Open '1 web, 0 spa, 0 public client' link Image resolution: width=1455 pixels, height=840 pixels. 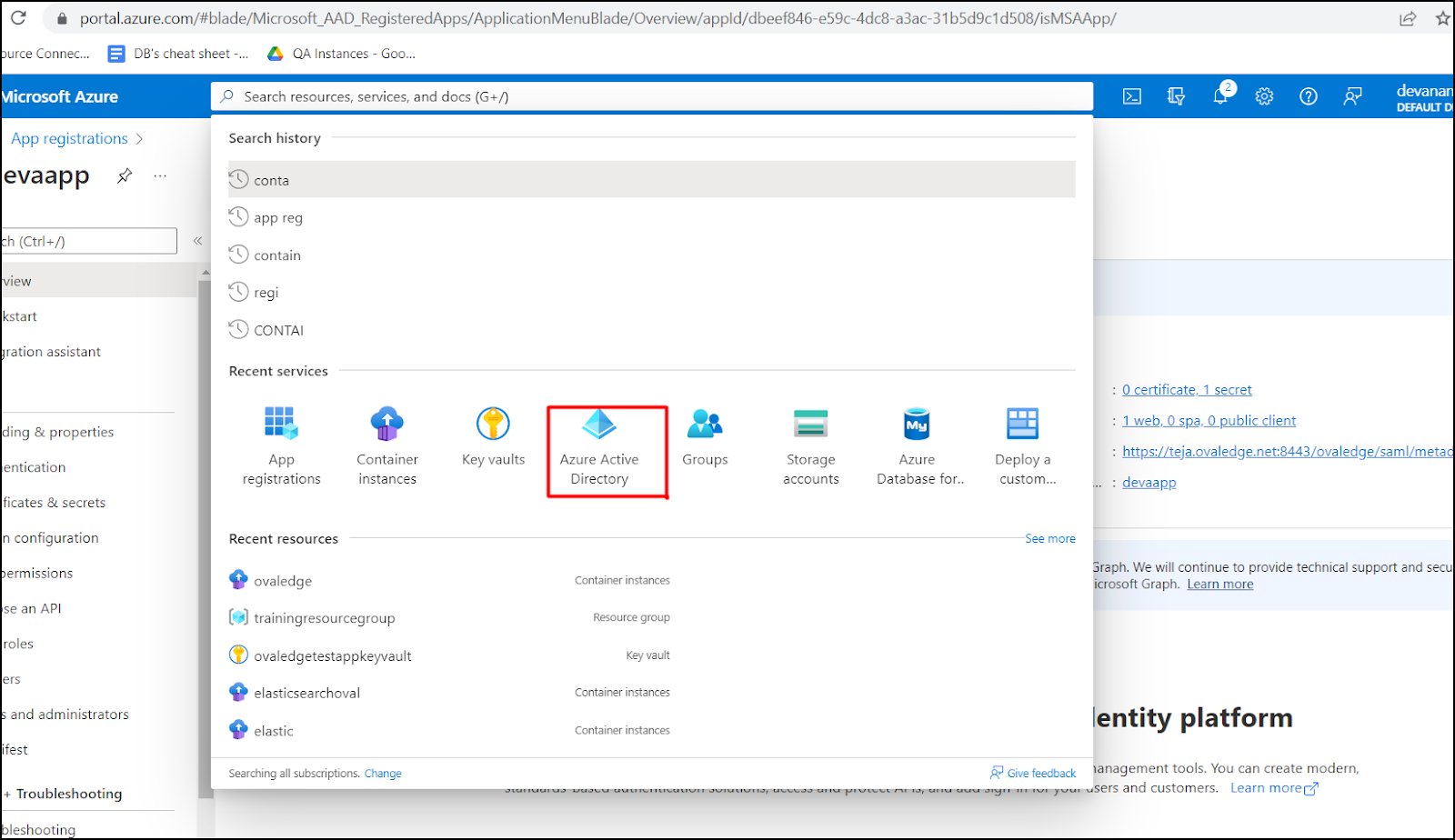(1209, 420)
